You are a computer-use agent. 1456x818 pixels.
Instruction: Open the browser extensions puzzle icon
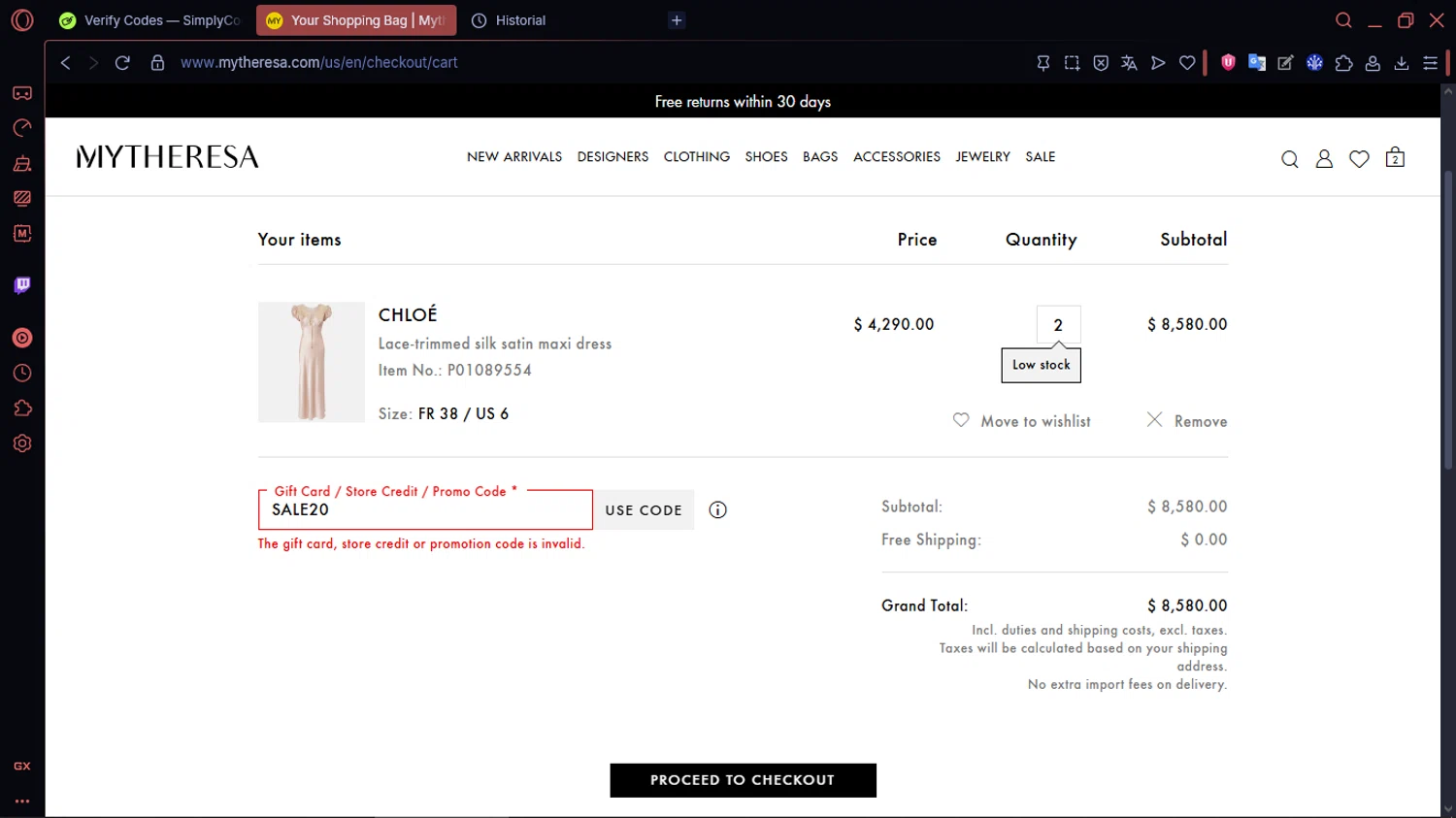pos(1343,63)
